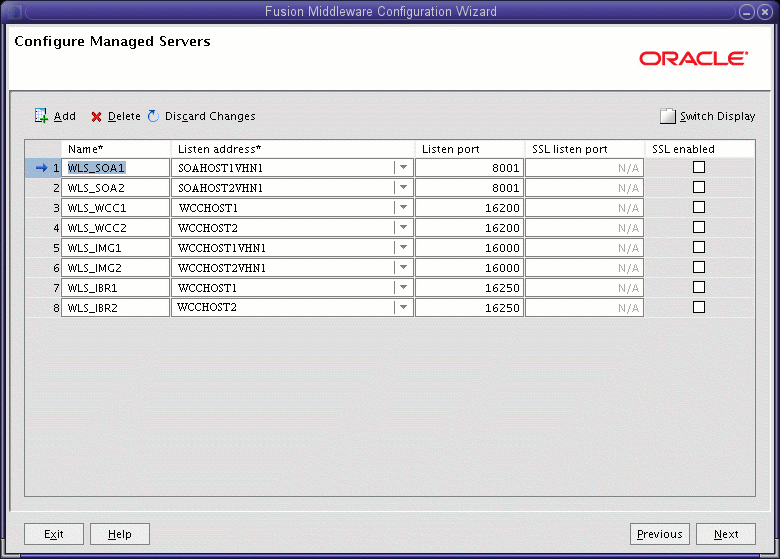The height and width of the screenshot is (559, 780).
Task: Open Help for this wizard page
Action: point(120,534)
